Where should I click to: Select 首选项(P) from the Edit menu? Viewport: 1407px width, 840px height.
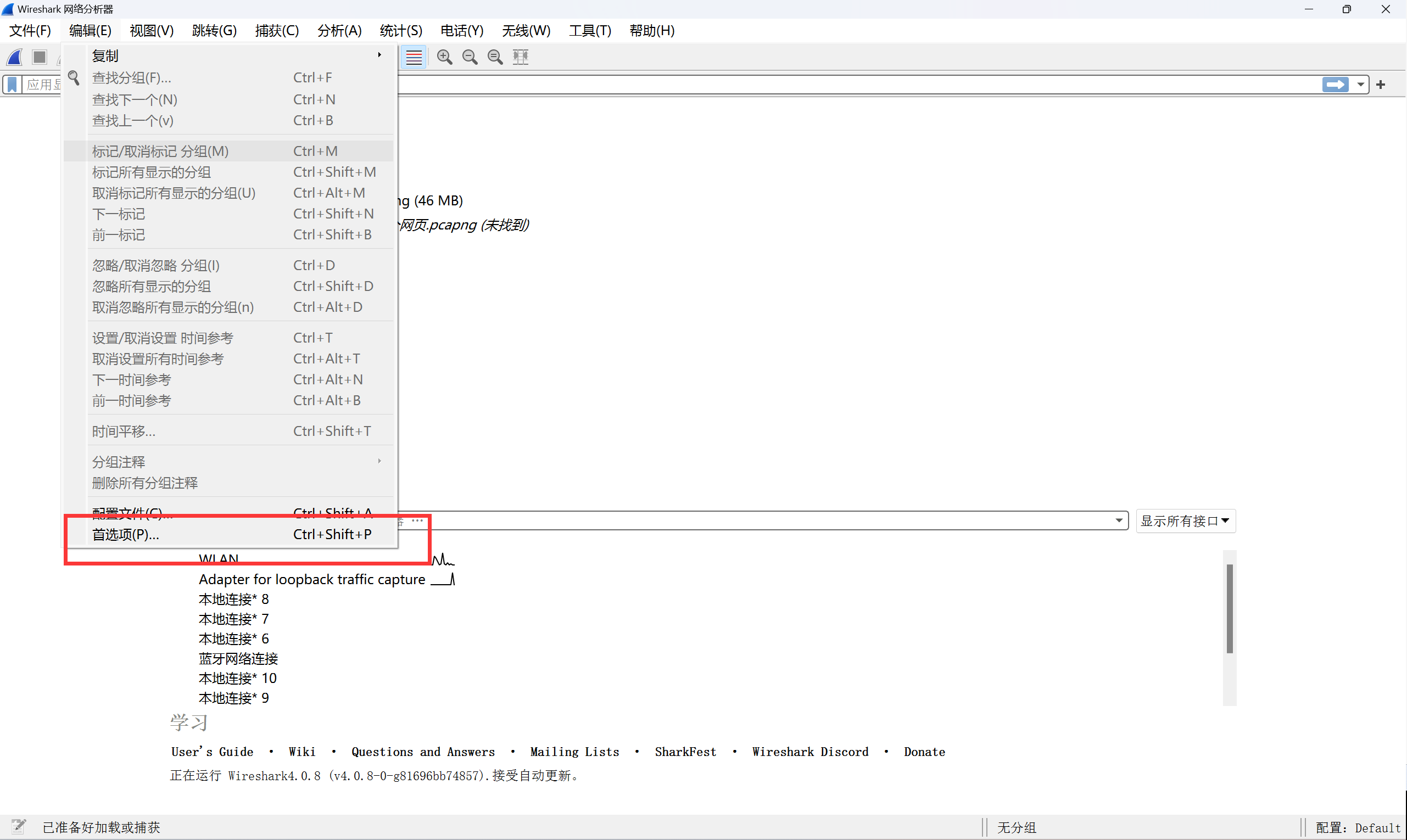point(125,534)
